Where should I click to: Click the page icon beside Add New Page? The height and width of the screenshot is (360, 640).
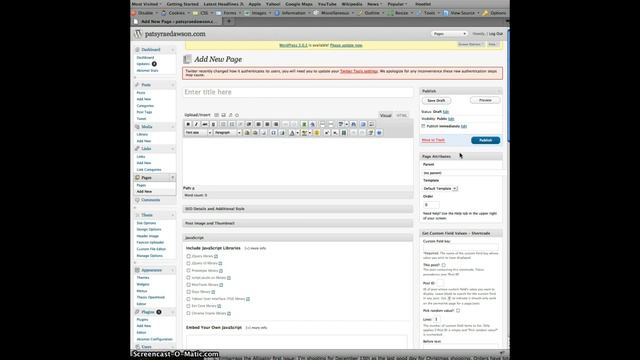(x=187, y=60)
